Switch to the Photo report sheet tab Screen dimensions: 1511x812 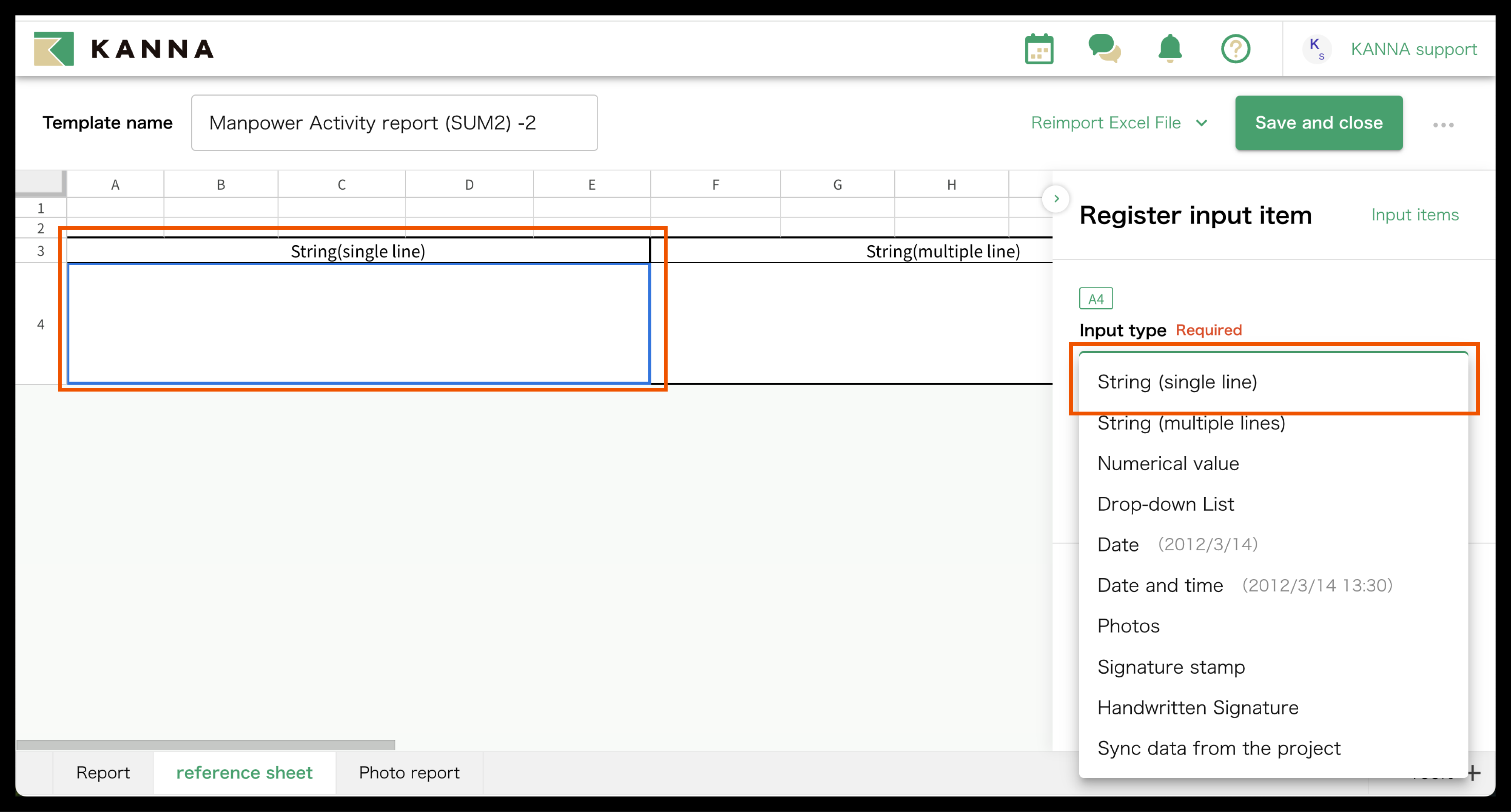(x=409, y=773)
